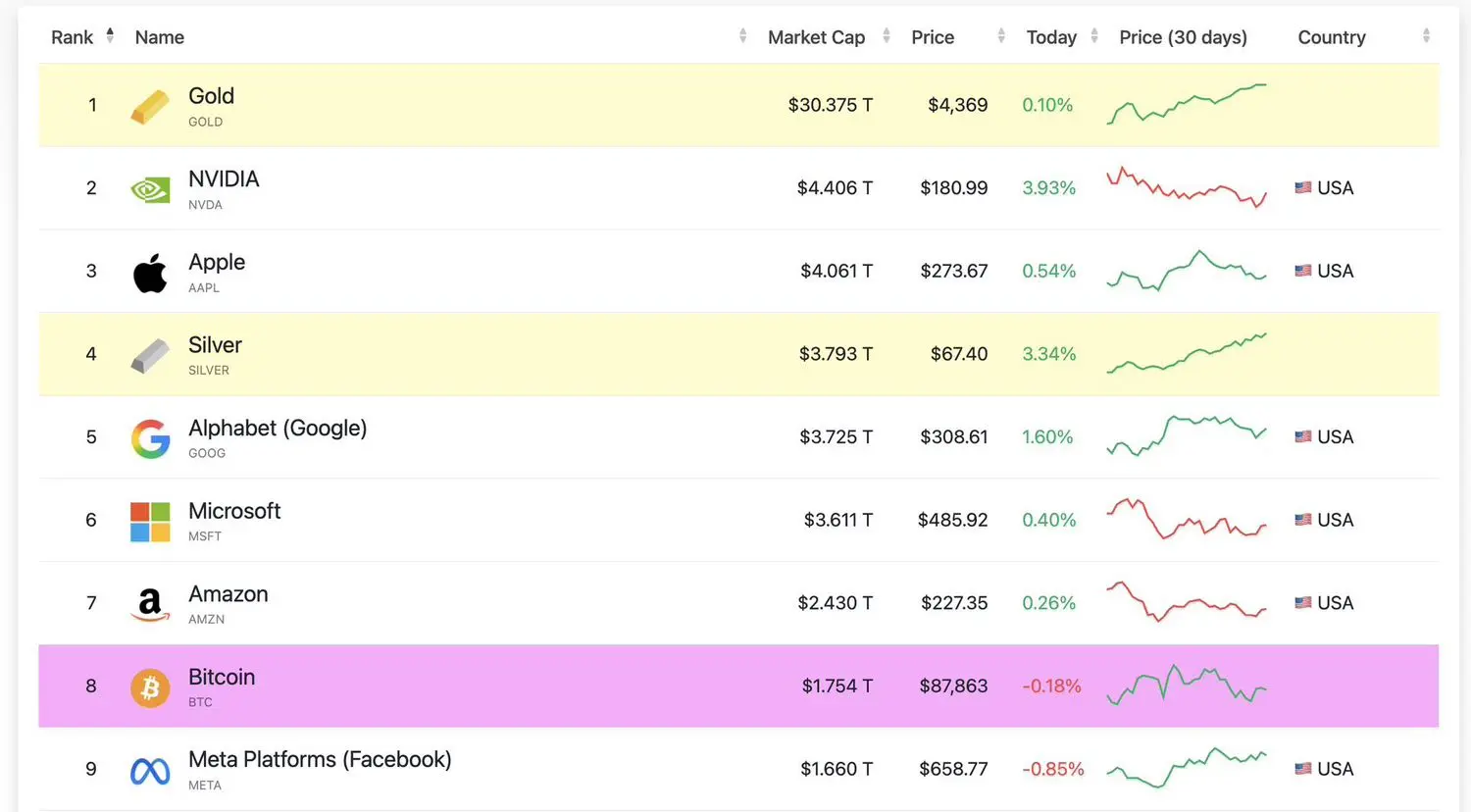The height and width of the screenshot is (812, 1471).
Task: Click the Microsoft logo icon
Action: click(x=150, y=522)
